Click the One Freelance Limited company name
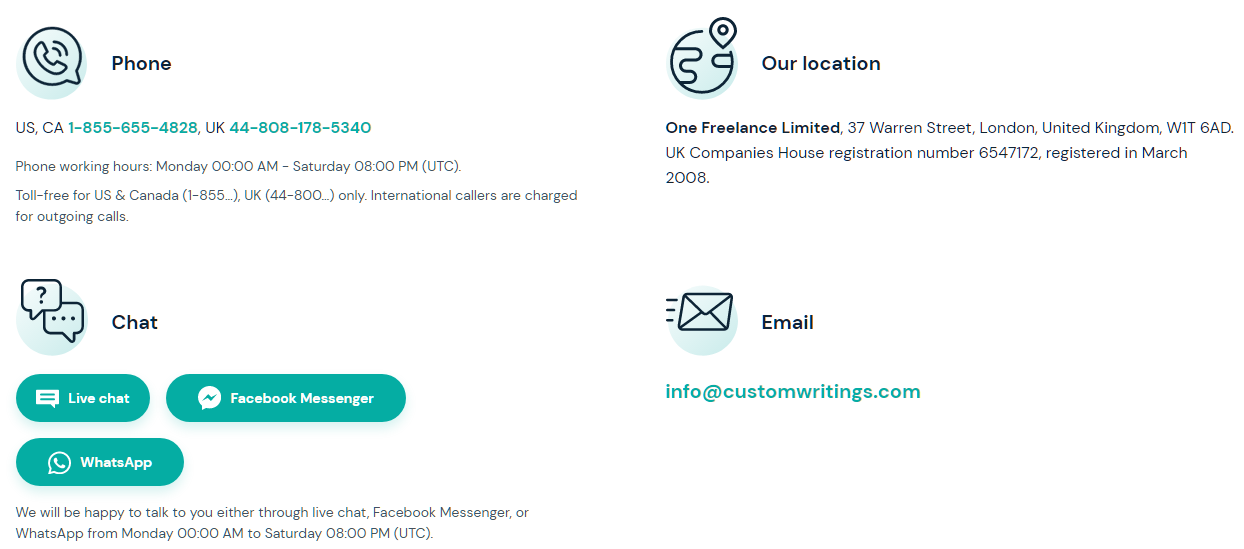Viewport: 1244px width, 549px height. [x=753, y=128]
